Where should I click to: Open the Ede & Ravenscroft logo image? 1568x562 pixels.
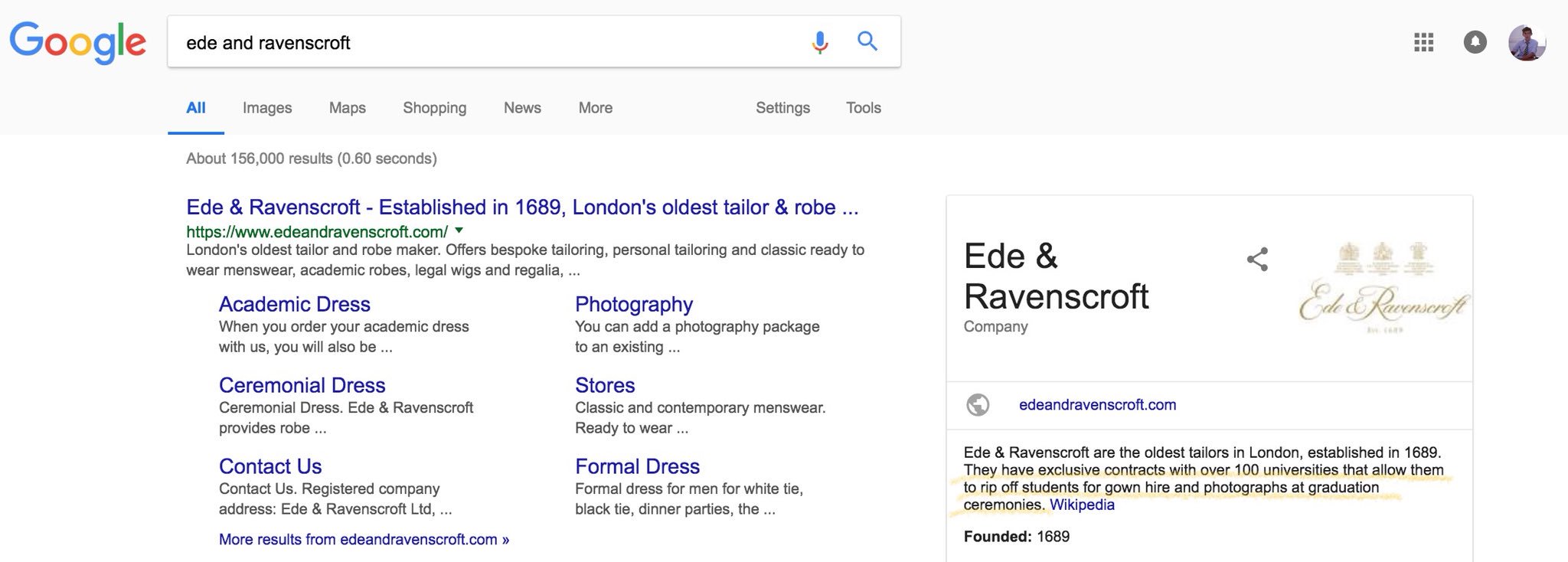click(1383, 288)
